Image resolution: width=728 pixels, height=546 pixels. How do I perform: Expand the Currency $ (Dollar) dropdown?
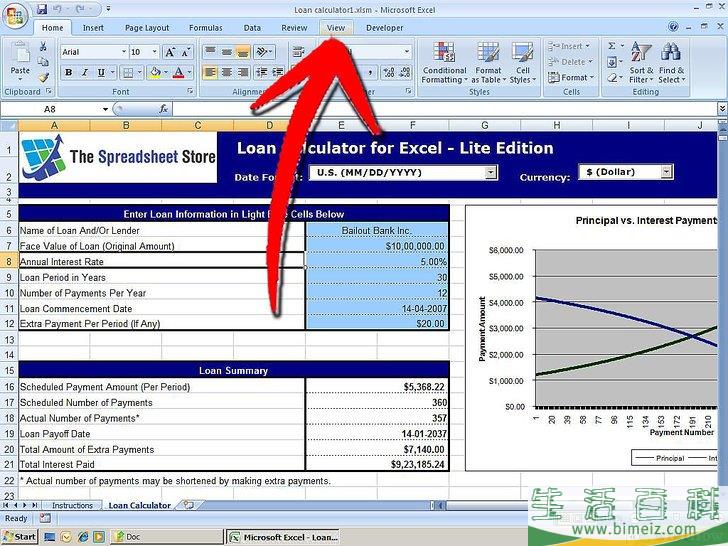tap(666, 172)
